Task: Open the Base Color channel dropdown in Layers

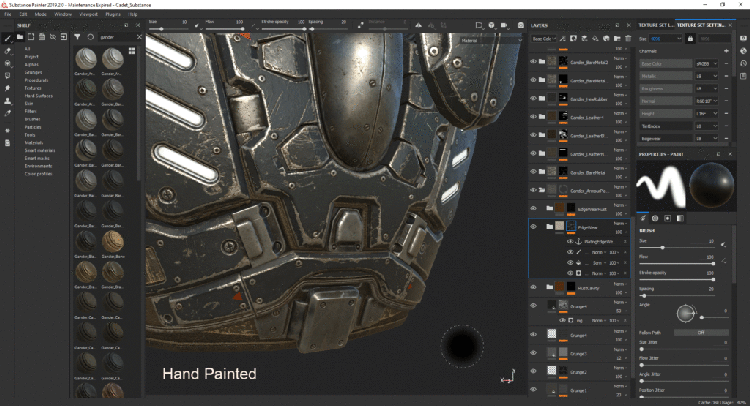Action: [543, 39]
